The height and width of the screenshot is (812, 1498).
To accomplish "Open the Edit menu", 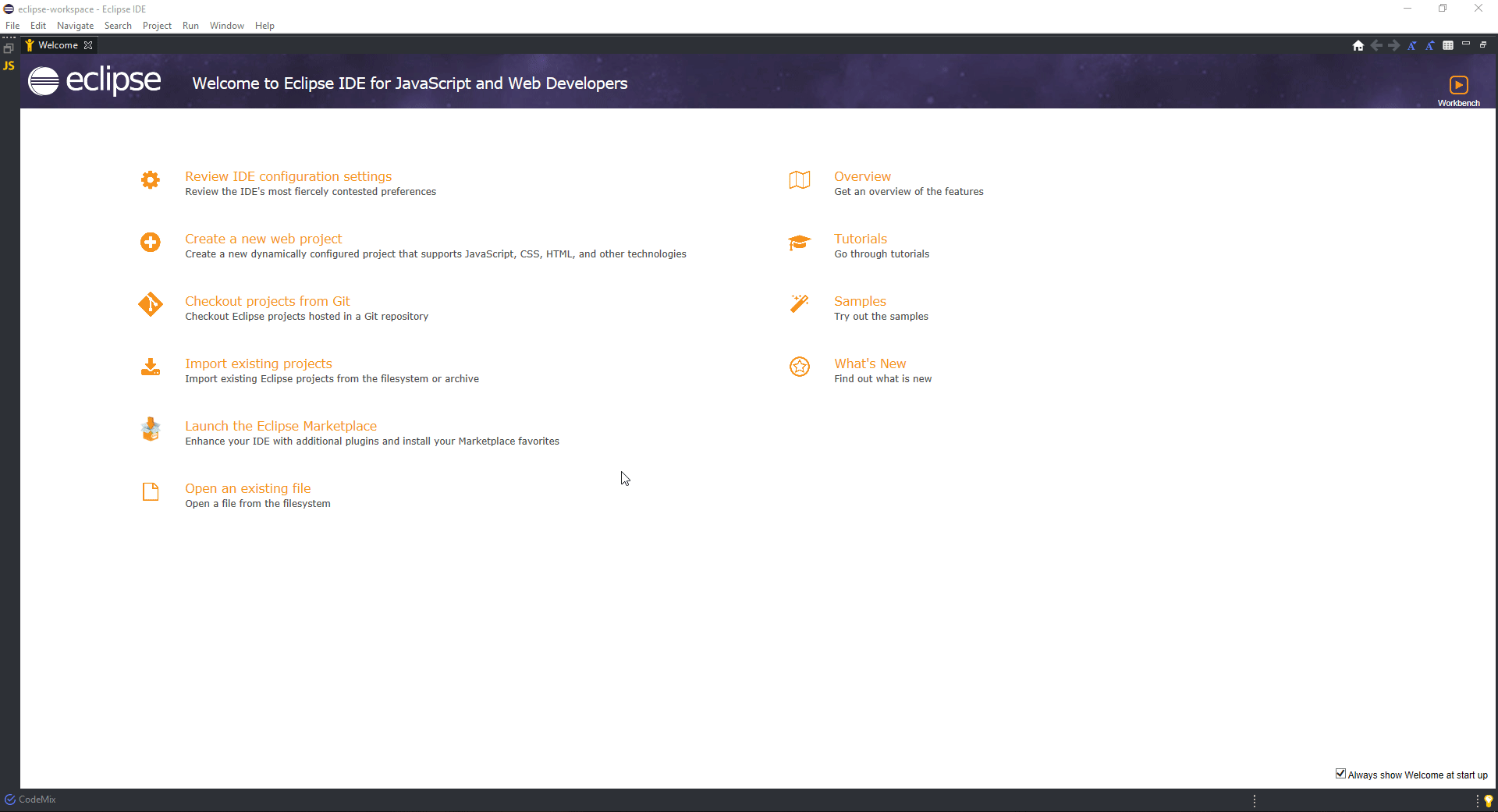I will 38,26.
